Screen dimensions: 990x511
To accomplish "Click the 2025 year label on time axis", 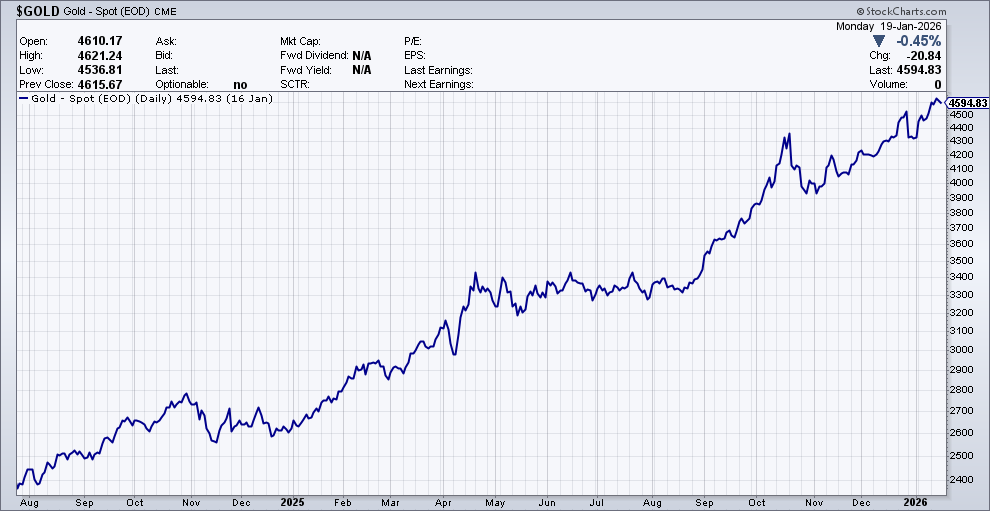I will tap(293, 502).
